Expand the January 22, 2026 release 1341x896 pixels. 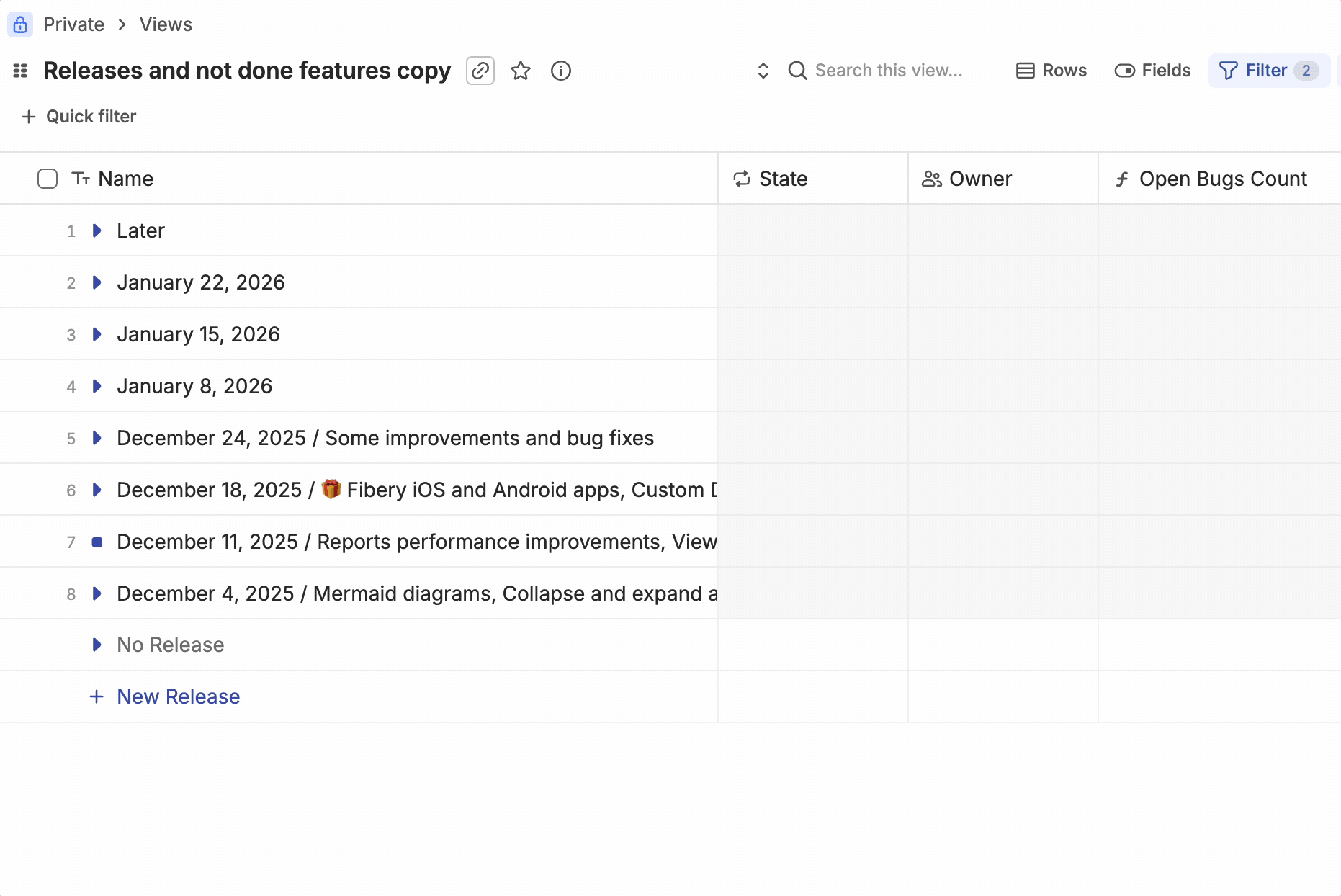97,282
